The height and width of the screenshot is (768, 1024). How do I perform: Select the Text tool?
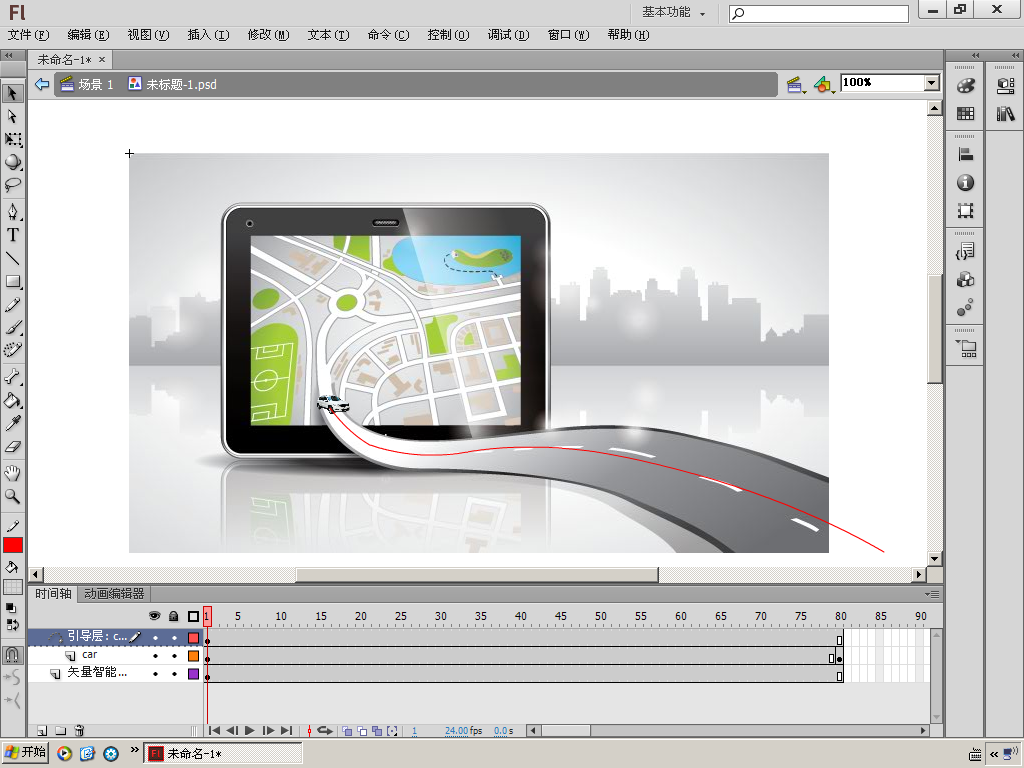click(13, 235)
